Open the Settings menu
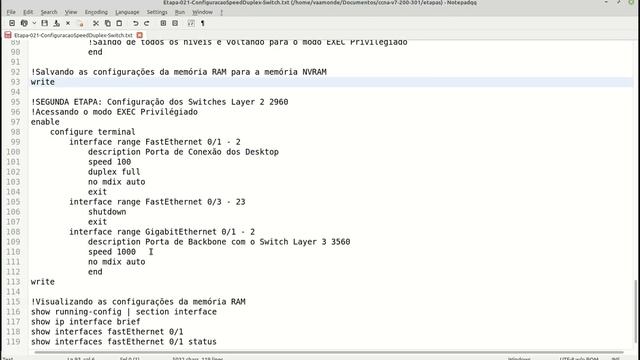Image resolution: width=640 pixels, height=360 pixels. (x=157, y=12)
